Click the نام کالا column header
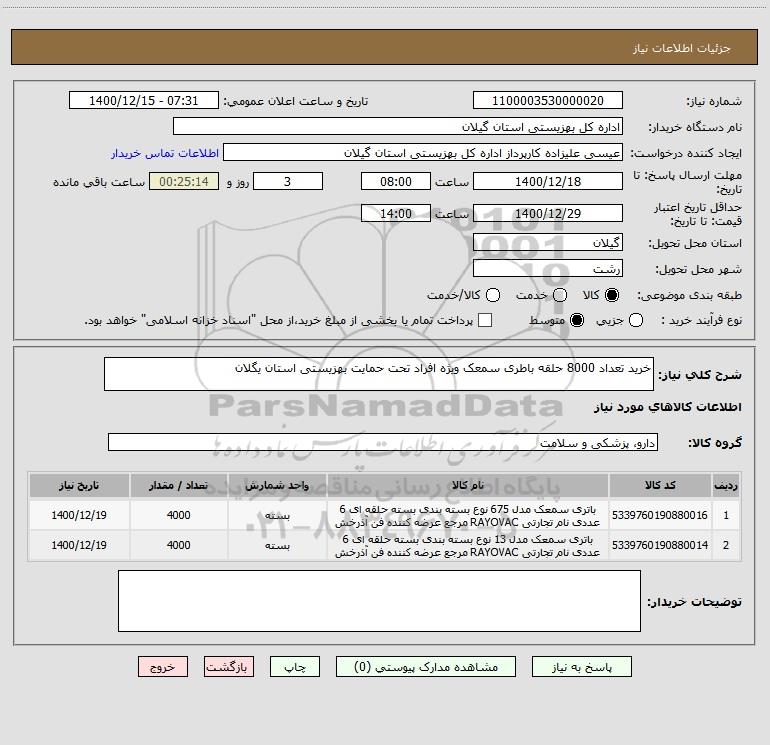770x745 pixels. [468, 485]
